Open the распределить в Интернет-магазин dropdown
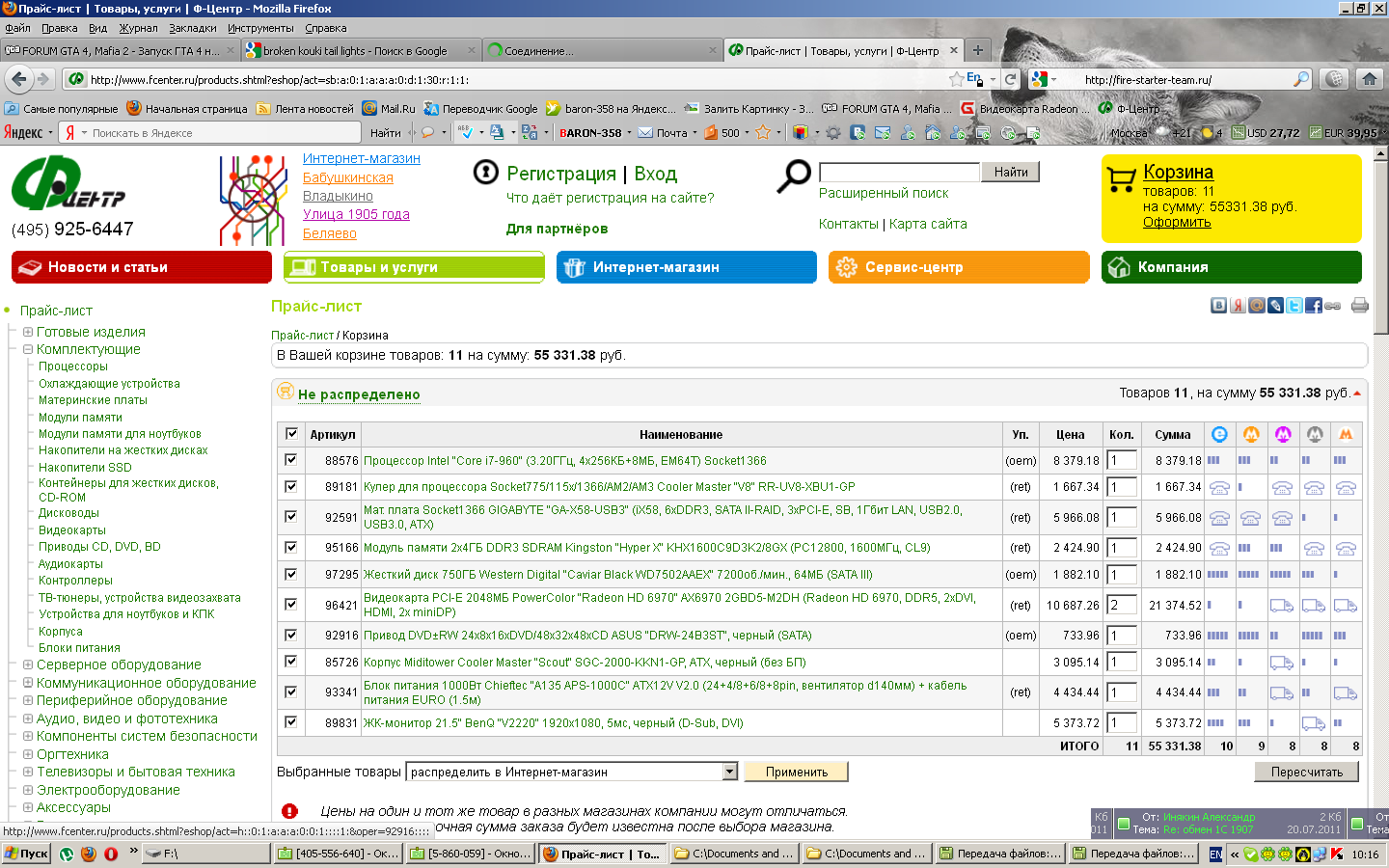Image resolution: width=1389 pixels, height=868 pixels. 573,772
